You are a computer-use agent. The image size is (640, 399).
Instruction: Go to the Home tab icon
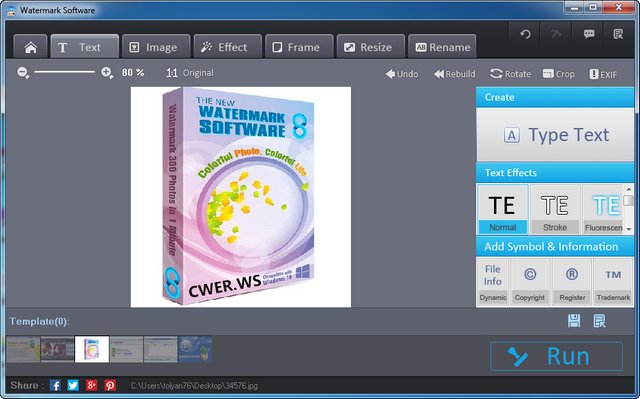[31, 47]
